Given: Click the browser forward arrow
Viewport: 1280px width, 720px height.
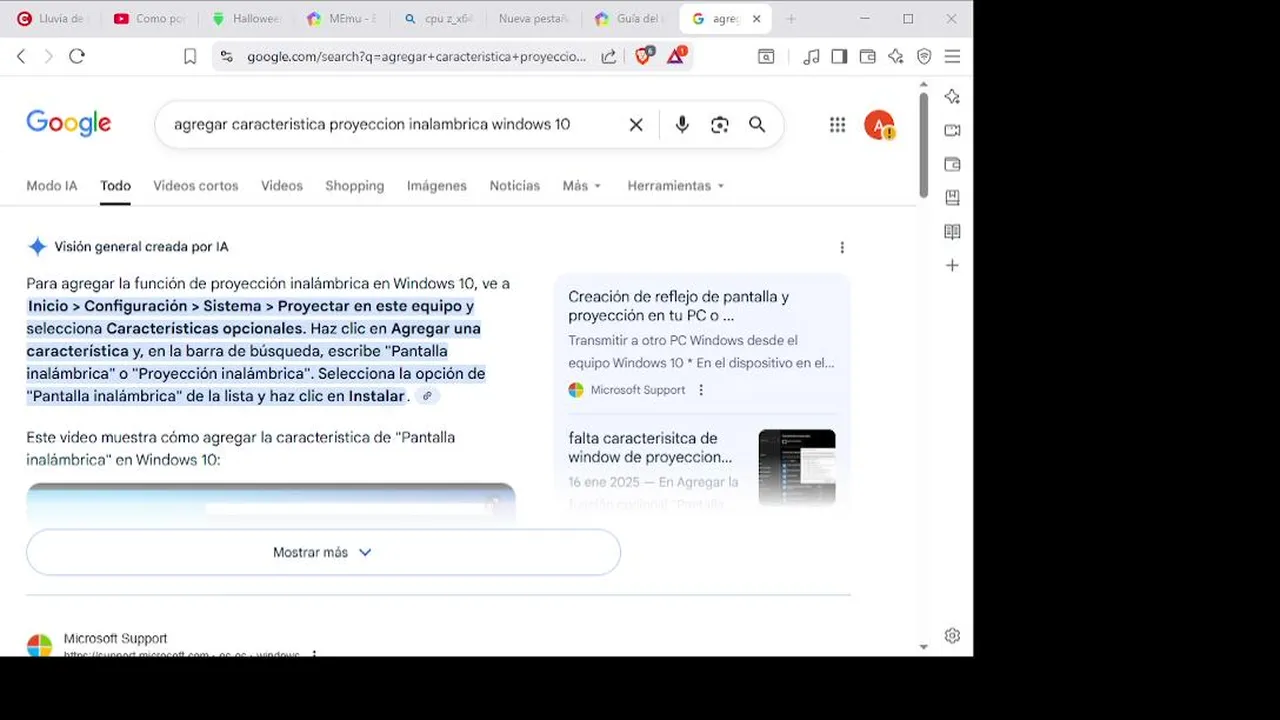Looking at the screenshot, I should pyautogui.click(x=48, y=57).
